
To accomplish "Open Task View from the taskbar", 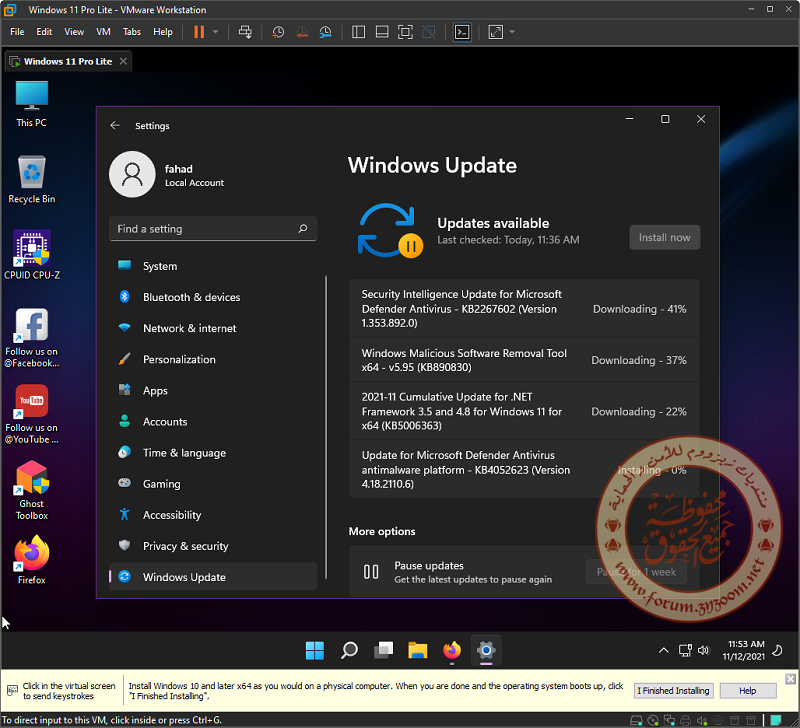I will tap(383, 650).
